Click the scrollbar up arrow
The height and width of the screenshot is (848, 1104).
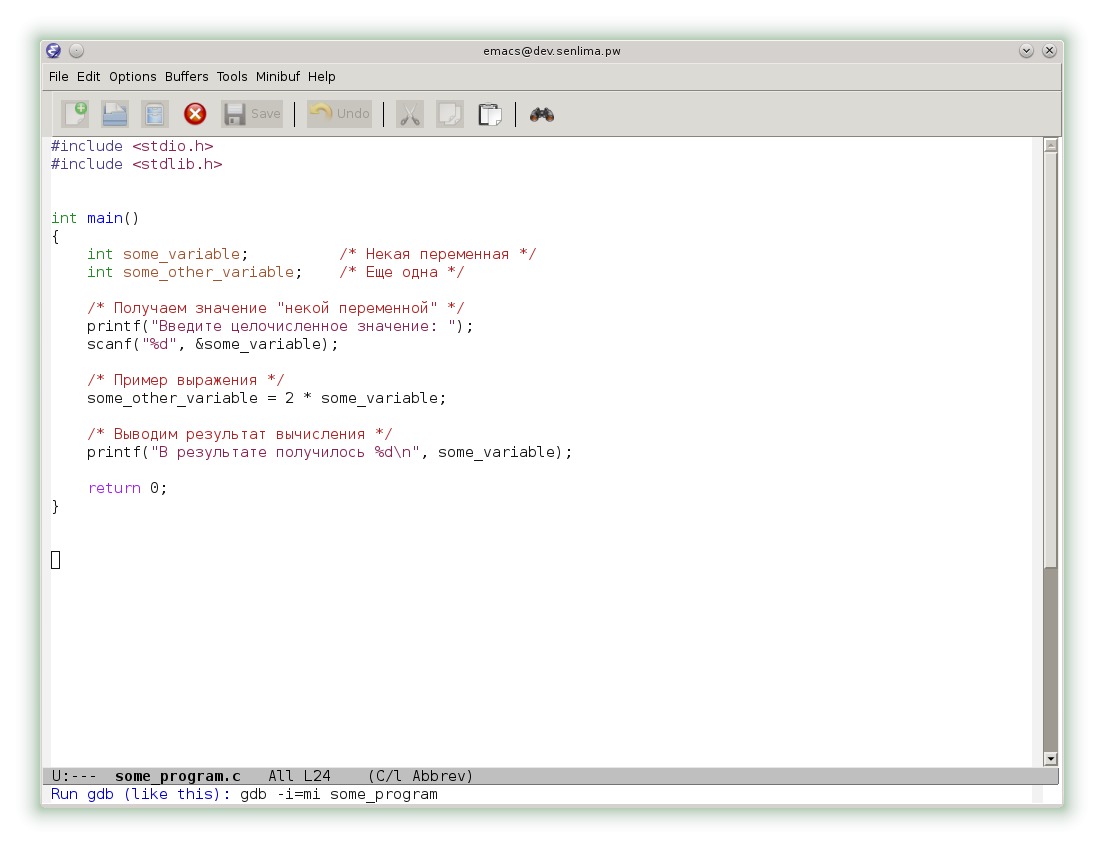pos(1050,145)
